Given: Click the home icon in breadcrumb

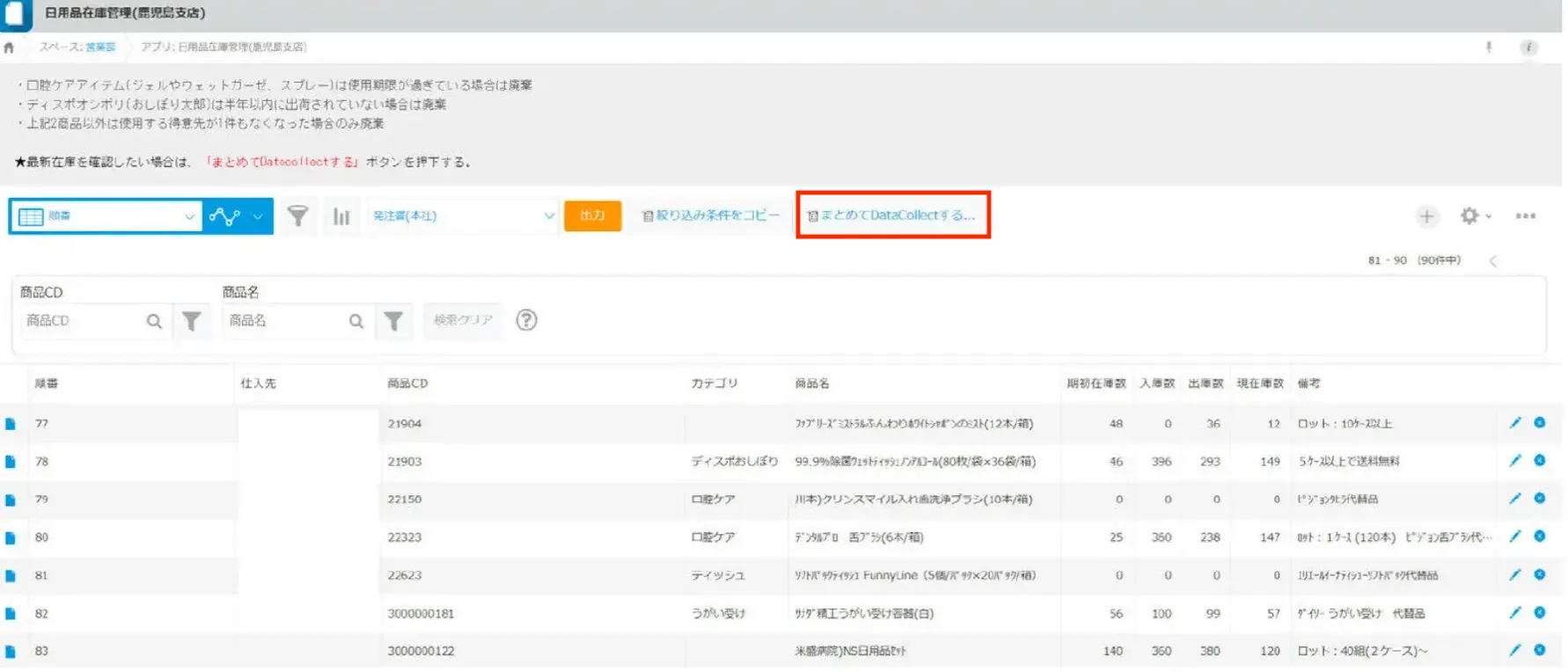Looking at the screenshot, I should [9, 47].
